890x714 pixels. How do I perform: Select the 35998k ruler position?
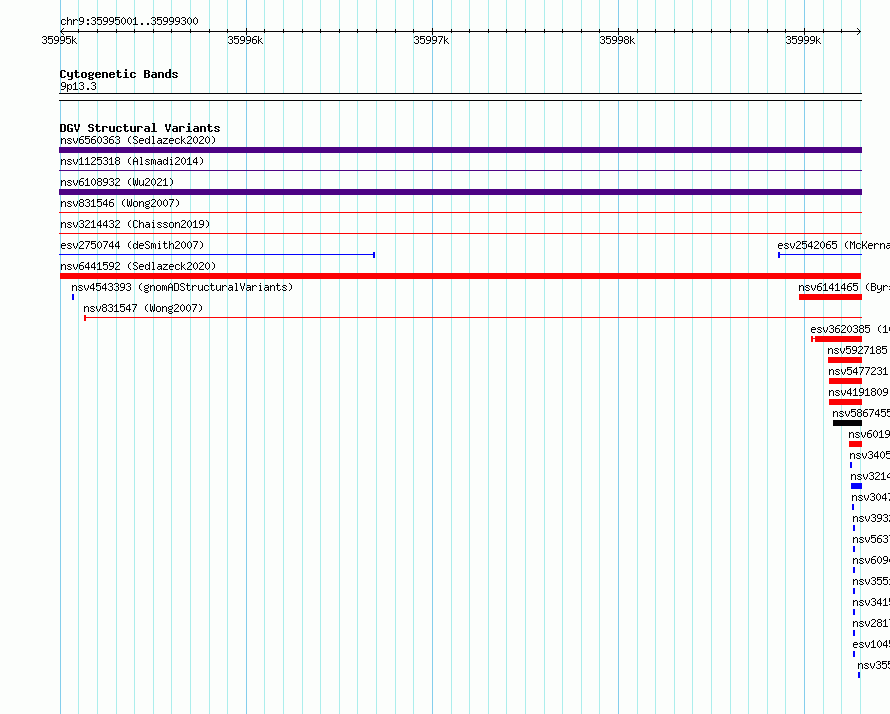click(618, 40)
